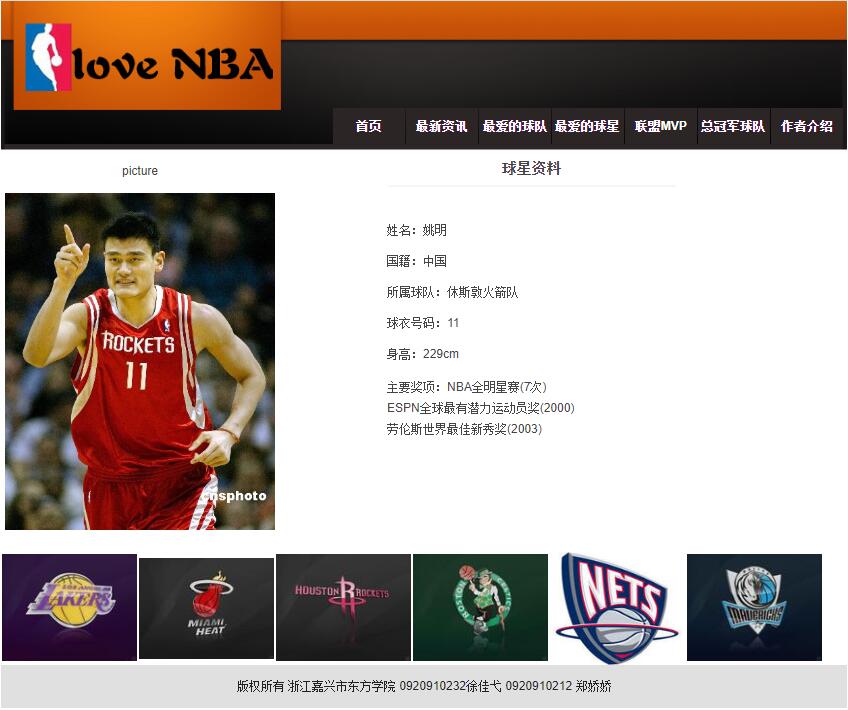Viewport: 848px width, 710px height.
Task: Click the 所属球队 休斯敦火箭队 line
Action: pyautogui.click(x=452, y=292)
